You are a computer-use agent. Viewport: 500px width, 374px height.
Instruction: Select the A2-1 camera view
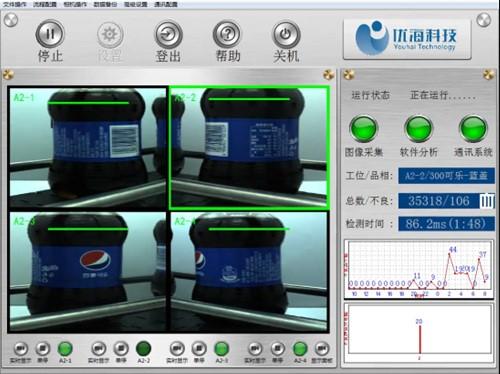click(x=87, y=148)
